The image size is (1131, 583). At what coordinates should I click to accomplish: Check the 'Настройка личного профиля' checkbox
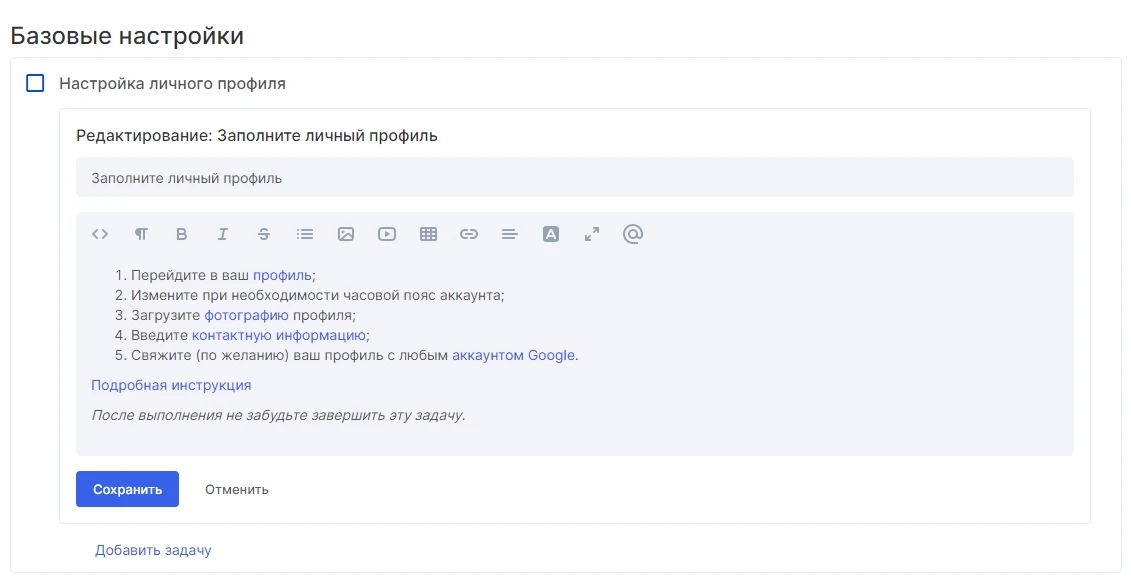(35, 83)
